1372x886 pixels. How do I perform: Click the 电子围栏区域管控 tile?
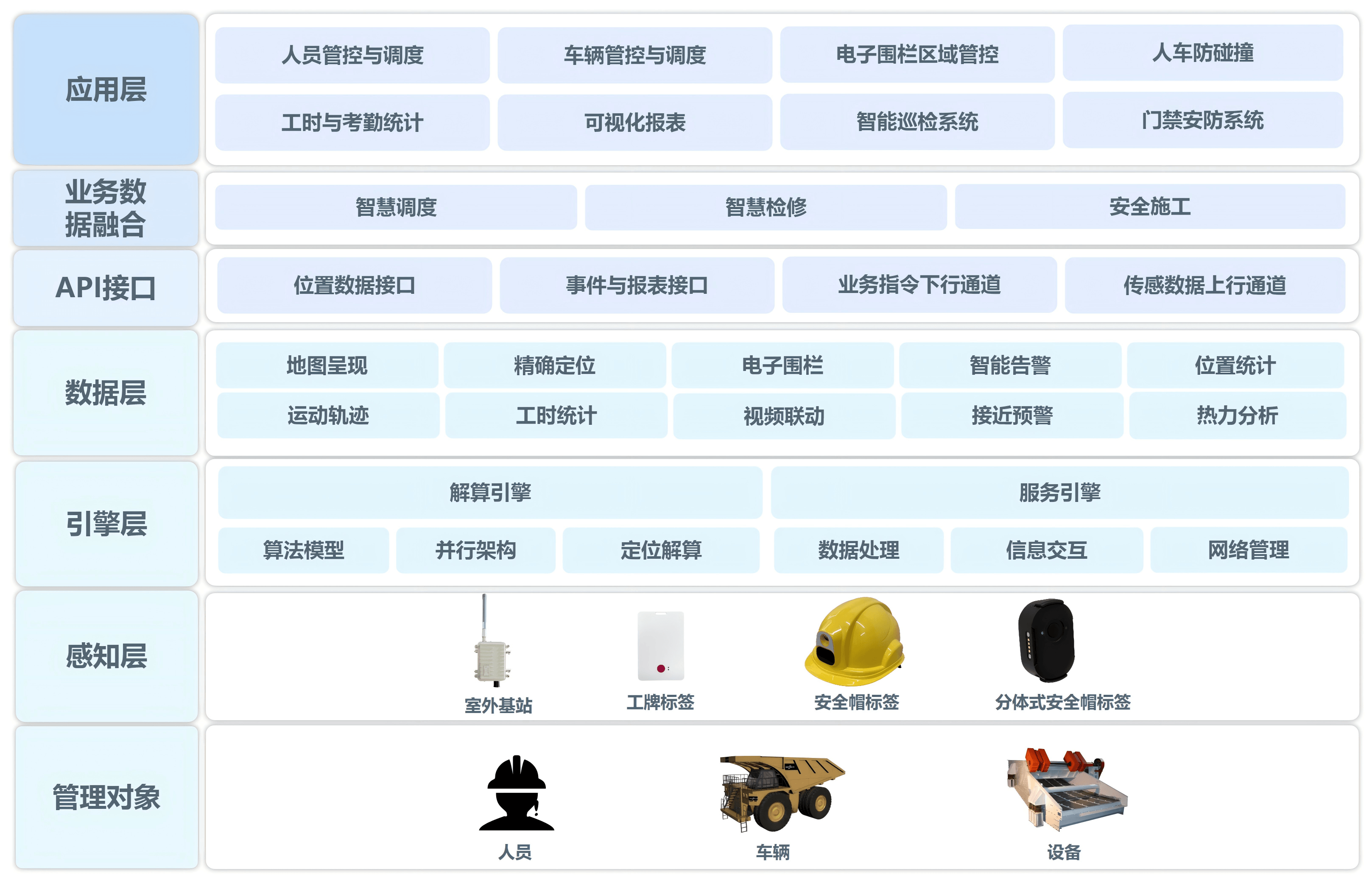917,55
